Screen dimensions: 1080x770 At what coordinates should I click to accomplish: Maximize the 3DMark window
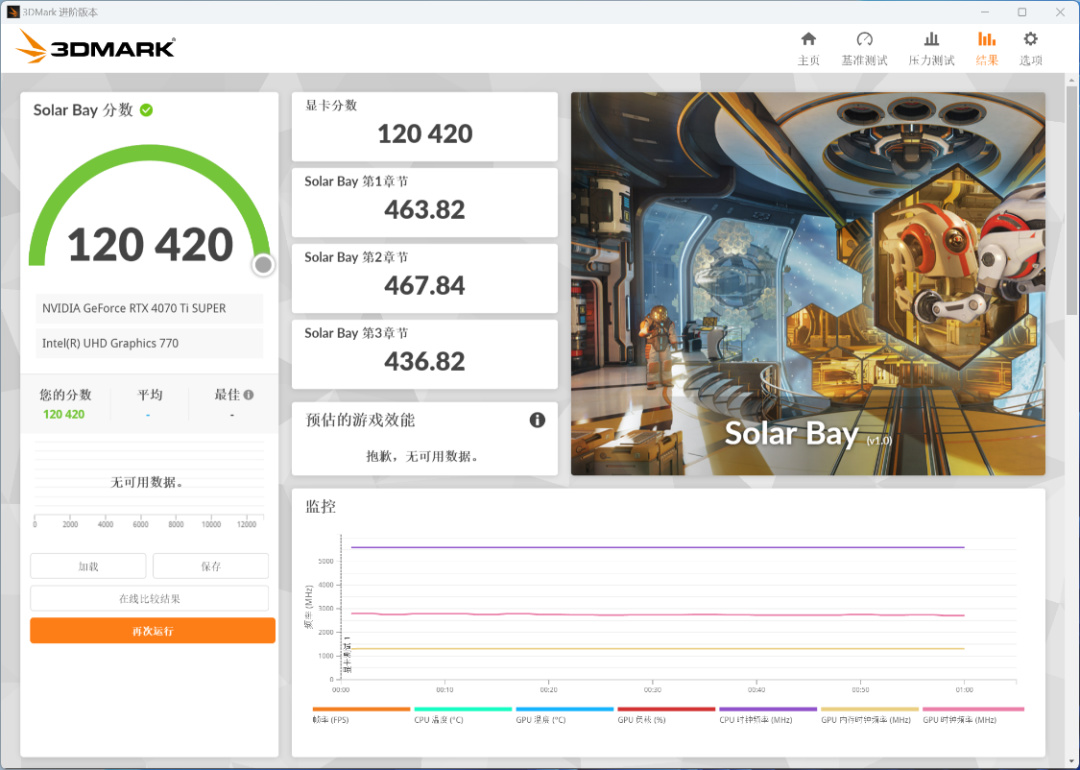click(x=1022, y=12)
